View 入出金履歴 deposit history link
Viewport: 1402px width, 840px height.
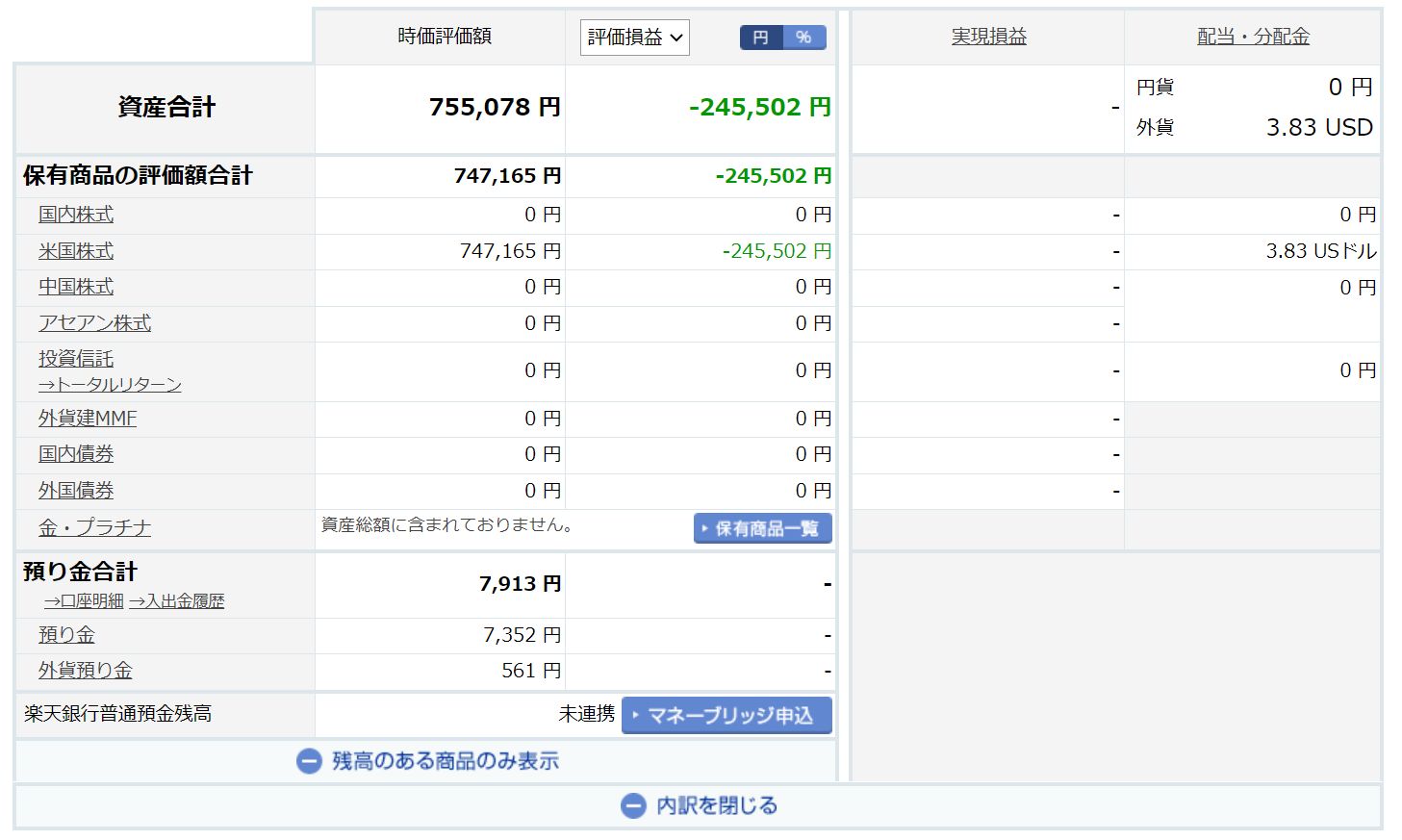(x=177, y=601)
